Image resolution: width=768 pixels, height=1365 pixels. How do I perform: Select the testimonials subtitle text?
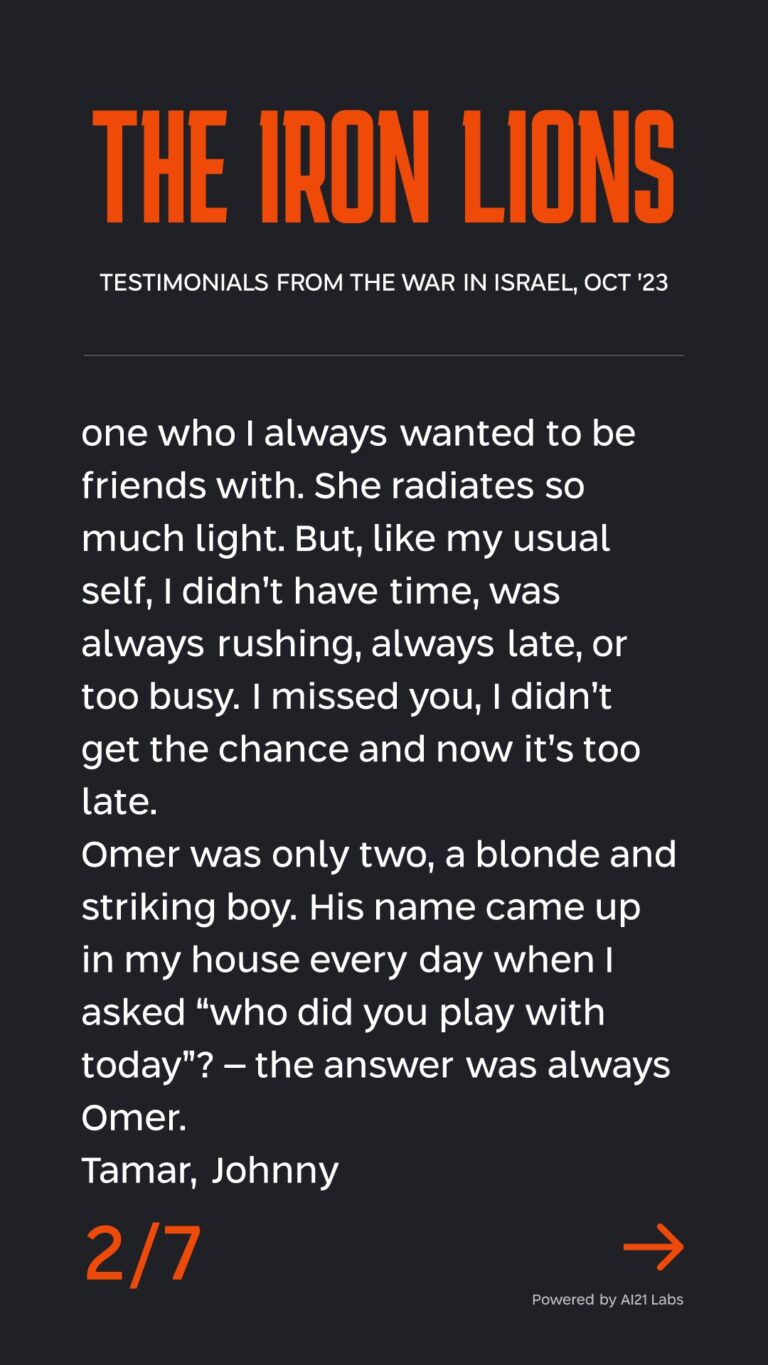pyautogui.click(x=384, y=282)
